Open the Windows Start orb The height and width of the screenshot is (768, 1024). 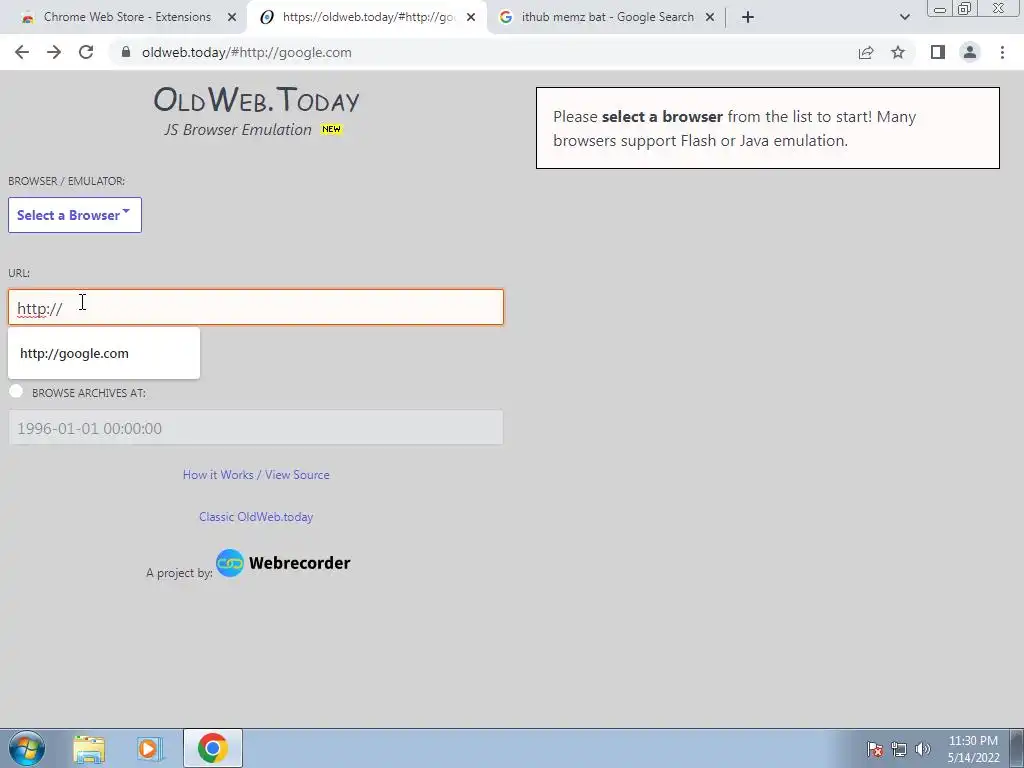click(27, 748)
